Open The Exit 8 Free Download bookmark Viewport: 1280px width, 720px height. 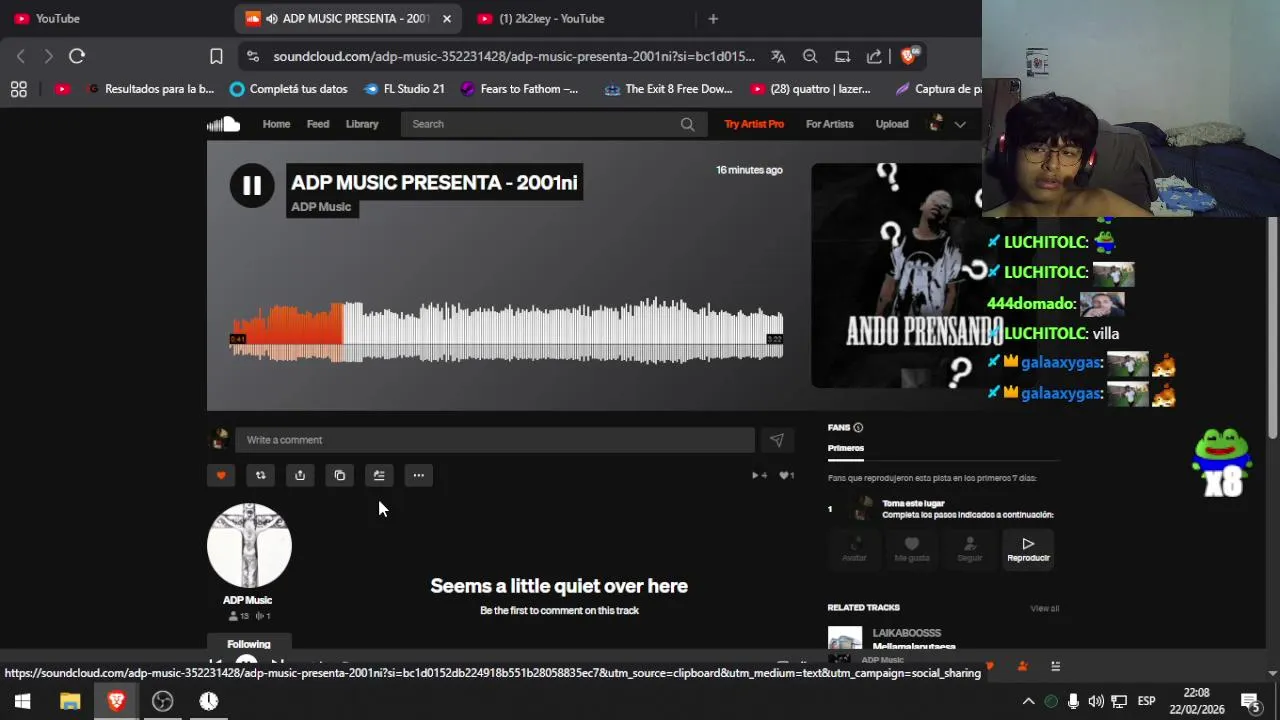click(x=668, y=89)
